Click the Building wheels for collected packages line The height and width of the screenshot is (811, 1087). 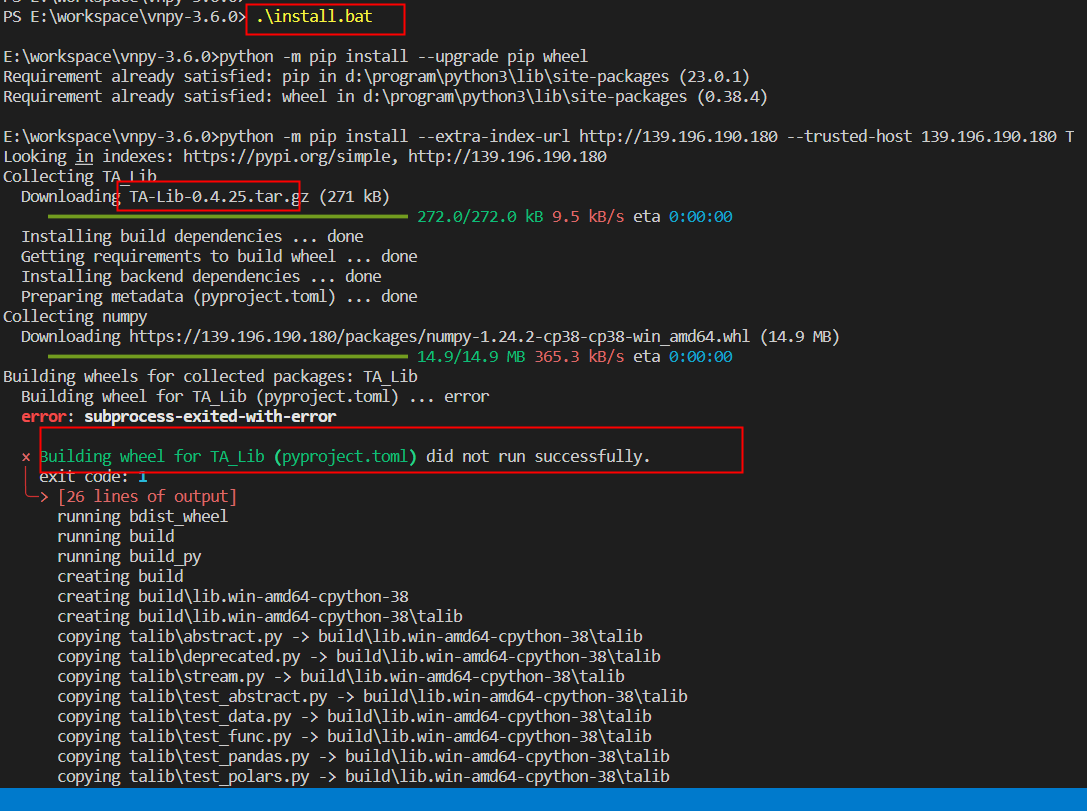click(206, 376)
